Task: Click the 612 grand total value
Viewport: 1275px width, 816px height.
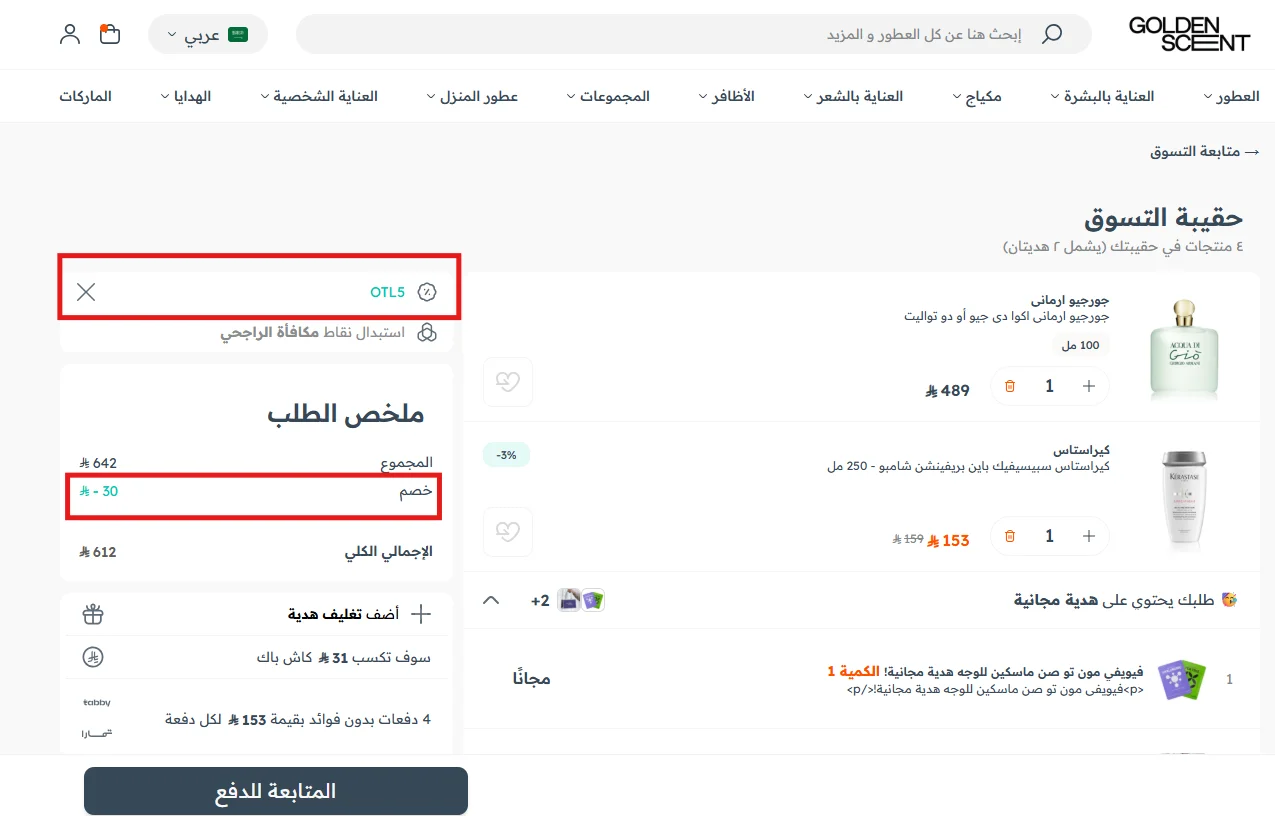Action: click(98, 551)
